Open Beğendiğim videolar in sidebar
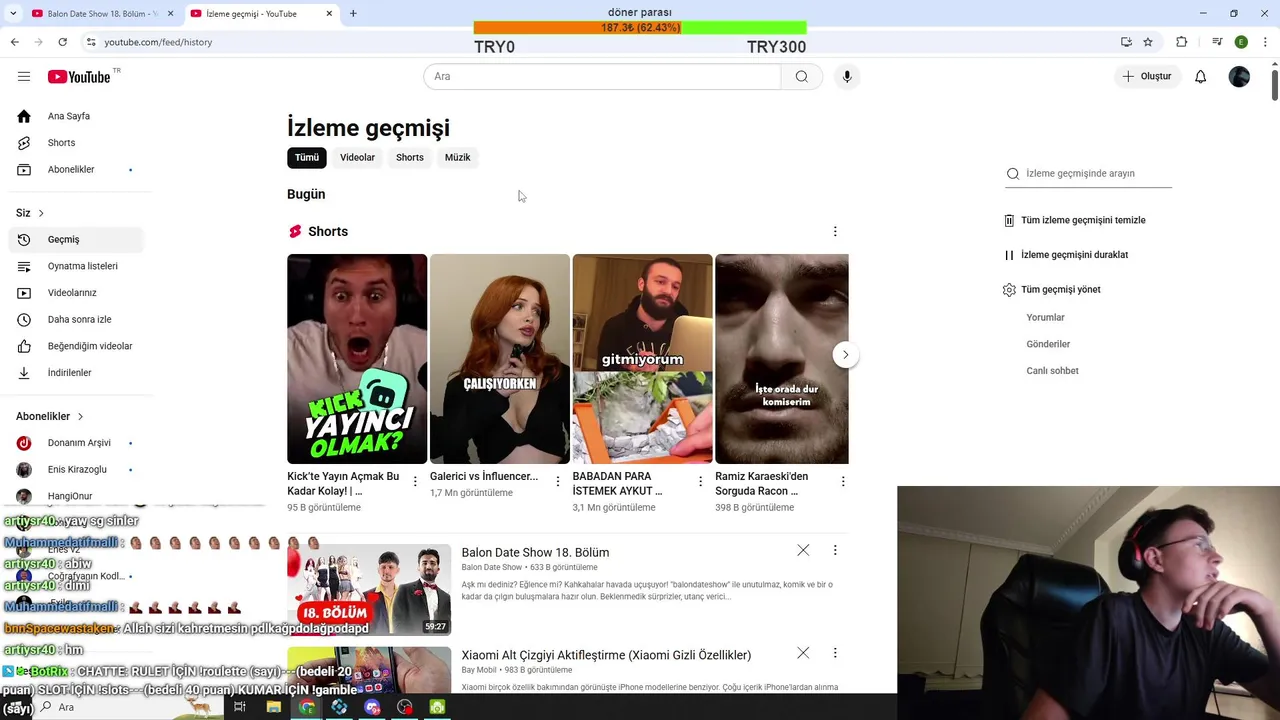The width and height of the screenshot is (1280, 720). [x=76, y=346]
